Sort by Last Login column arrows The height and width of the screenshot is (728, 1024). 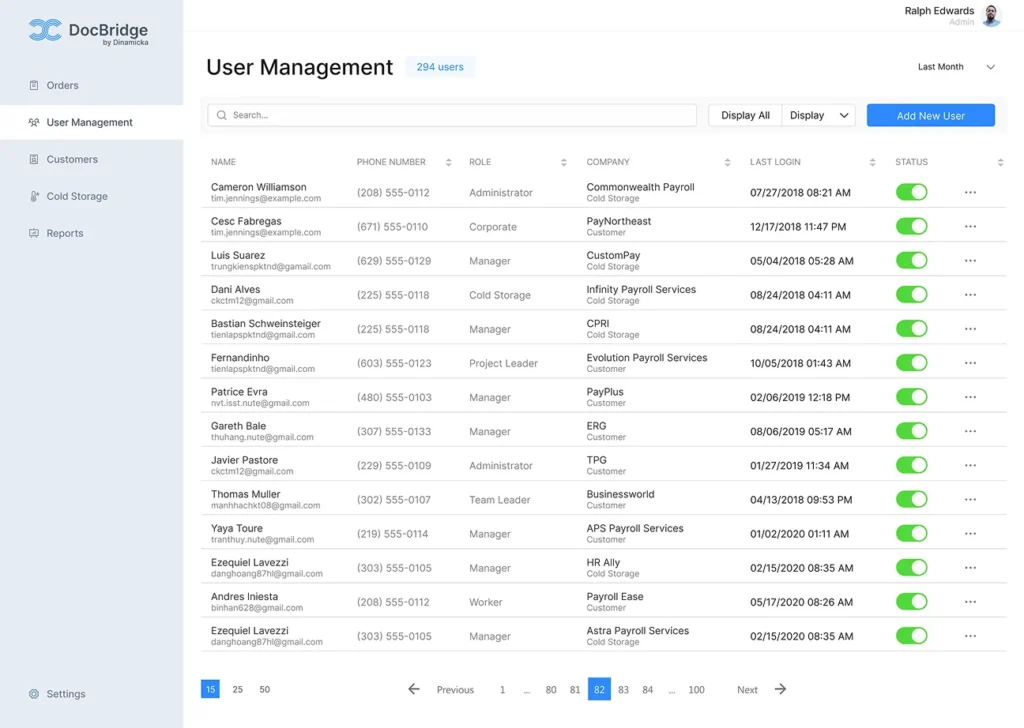click(x=872, y=163)
